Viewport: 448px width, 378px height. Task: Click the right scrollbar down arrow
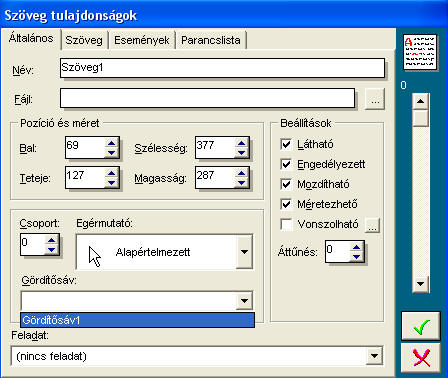[420, 284]
